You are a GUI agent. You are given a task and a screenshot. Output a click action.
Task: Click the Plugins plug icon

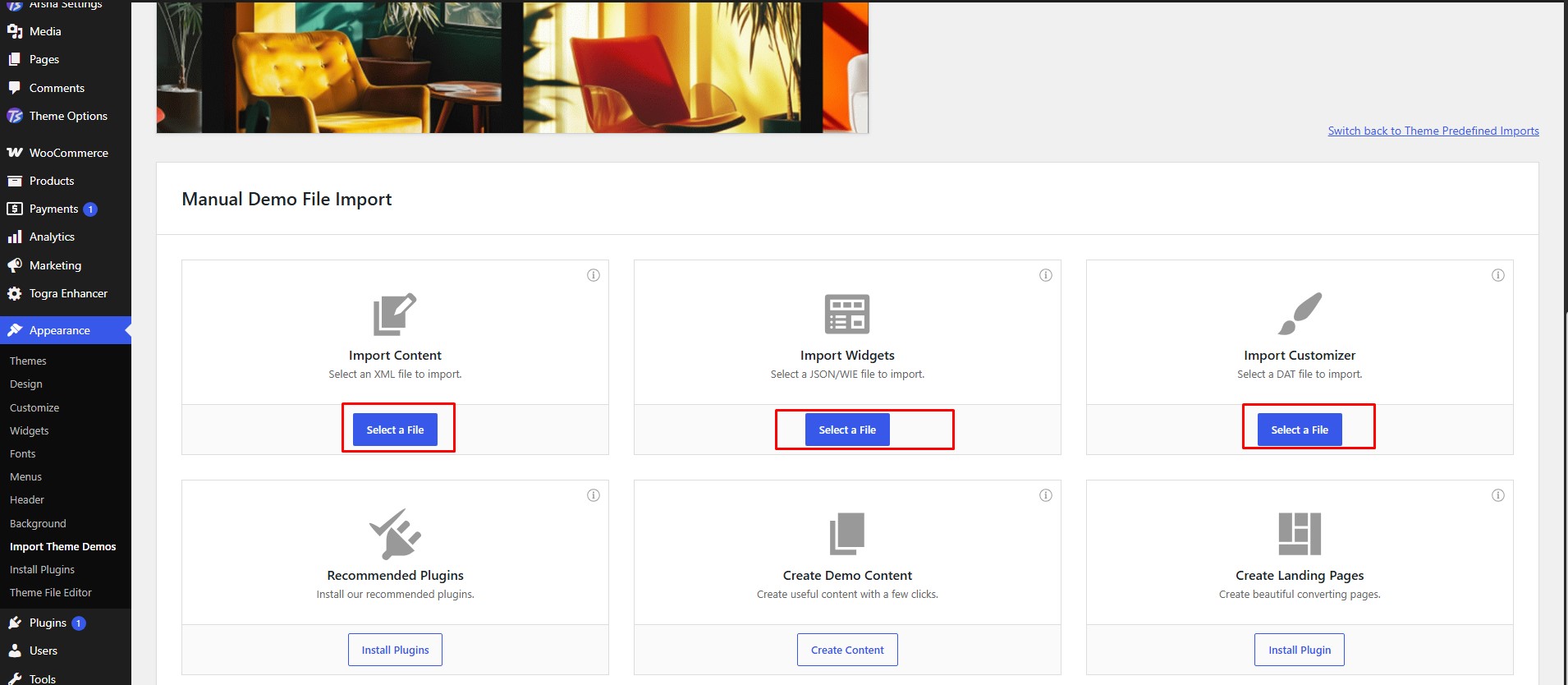point(15,623)
